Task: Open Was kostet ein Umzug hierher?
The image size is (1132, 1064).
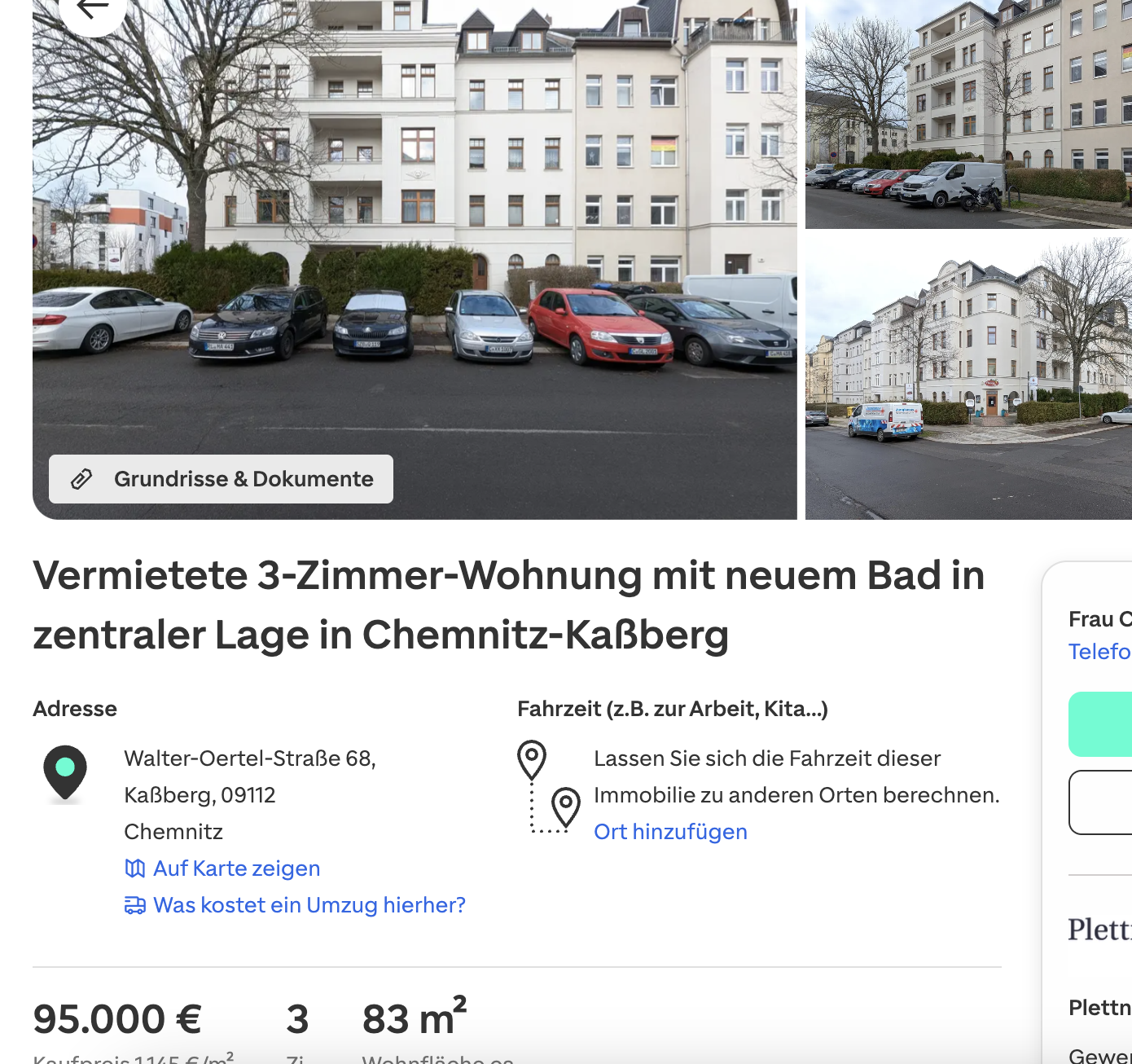Action: coord(309,905)
